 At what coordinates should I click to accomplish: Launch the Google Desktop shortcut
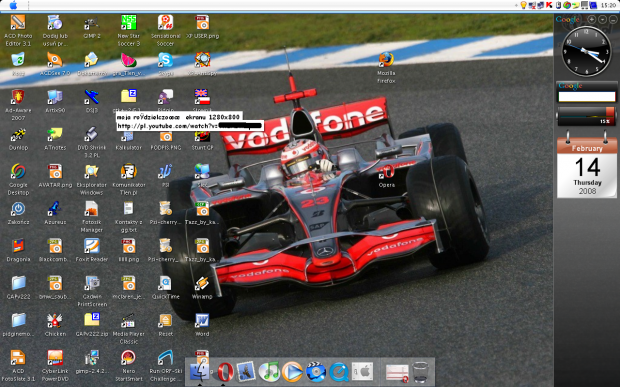(x=18, y=179)
